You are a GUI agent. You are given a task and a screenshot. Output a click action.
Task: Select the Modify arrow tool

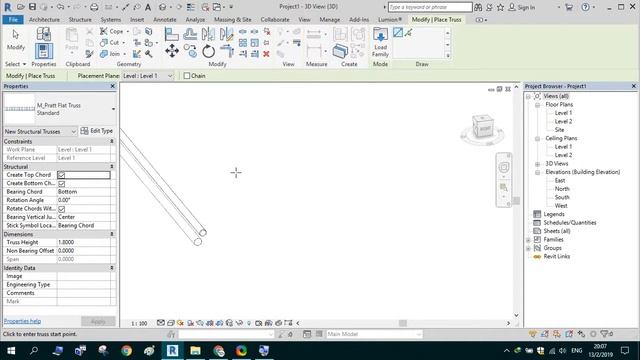(x=16, y=40)
